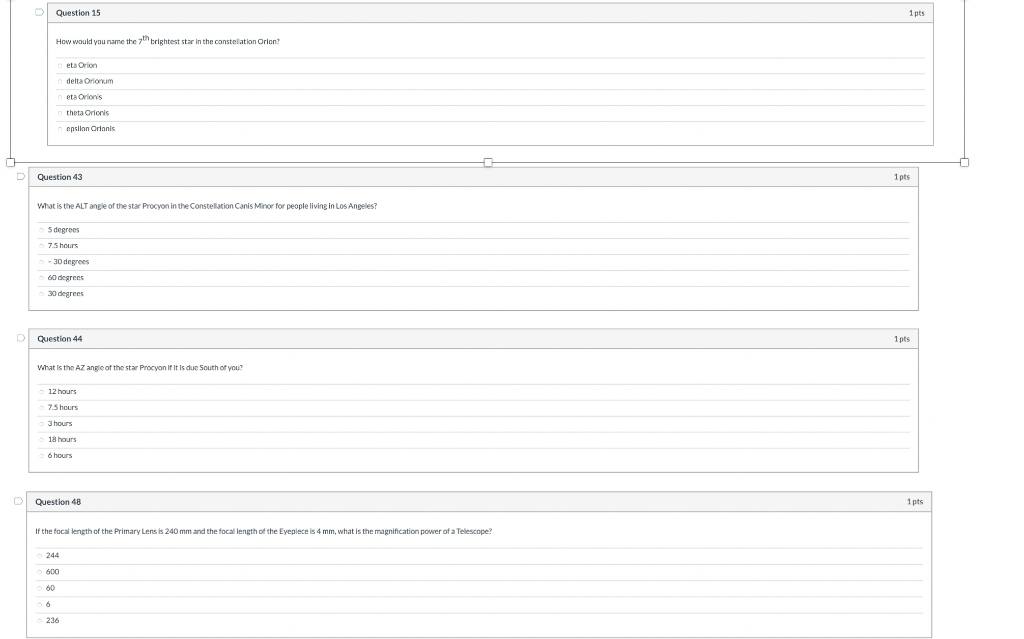
Task: Select the "theta Orionis" option
Action: tap(60, 113)
